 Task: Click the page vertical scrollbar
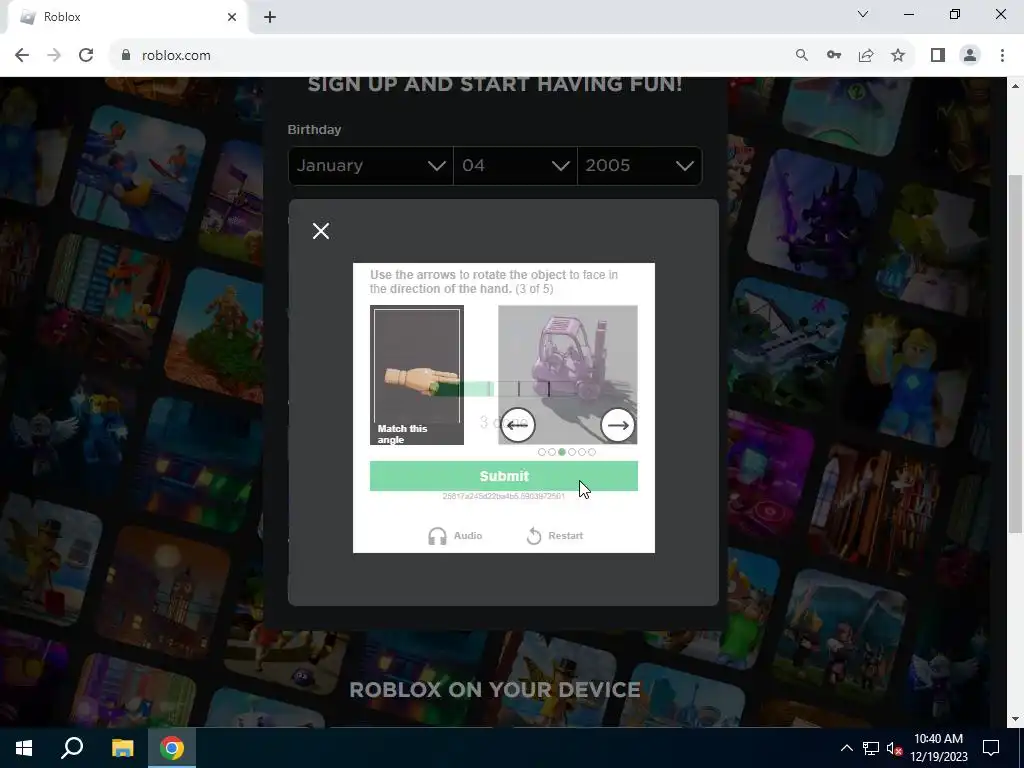click(x=1015, y=353)
